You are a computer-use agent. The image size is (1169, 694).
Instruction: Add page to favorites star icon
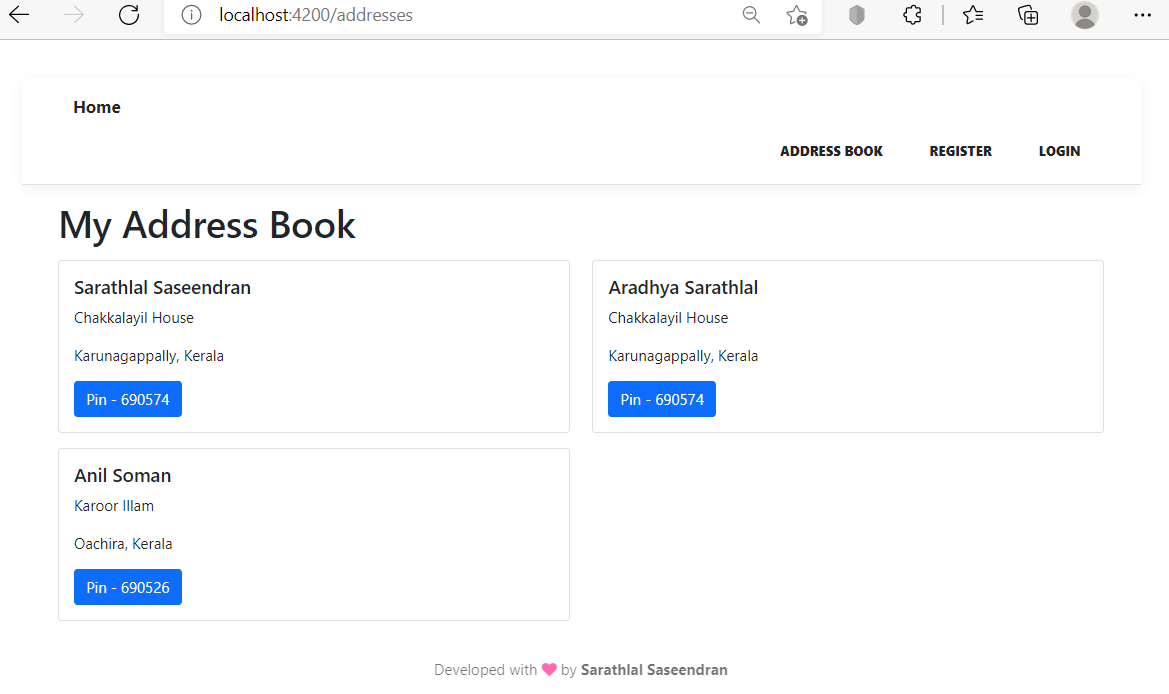[796, 15]
